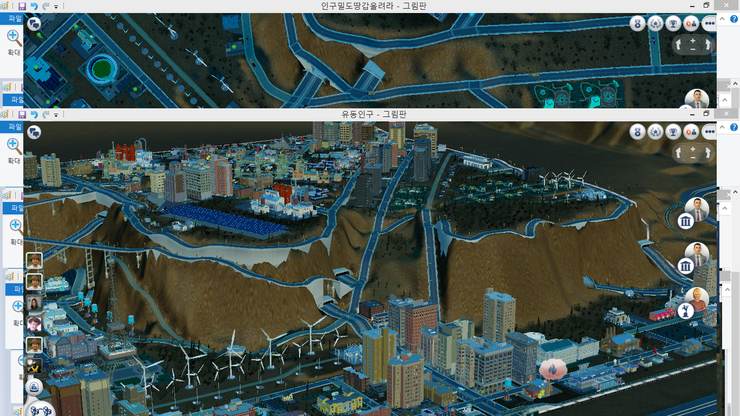This screenshot has width=740, height=416.
Task: Redo in the 인구밀도땅값올려라 Paint window
Action: (x=46, y=6)
